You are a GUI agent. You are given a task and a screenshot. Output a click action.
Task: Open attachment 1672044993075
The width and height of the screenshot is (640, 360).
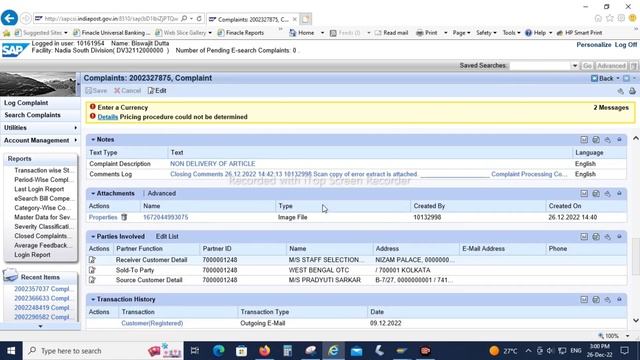pos(165,217)
